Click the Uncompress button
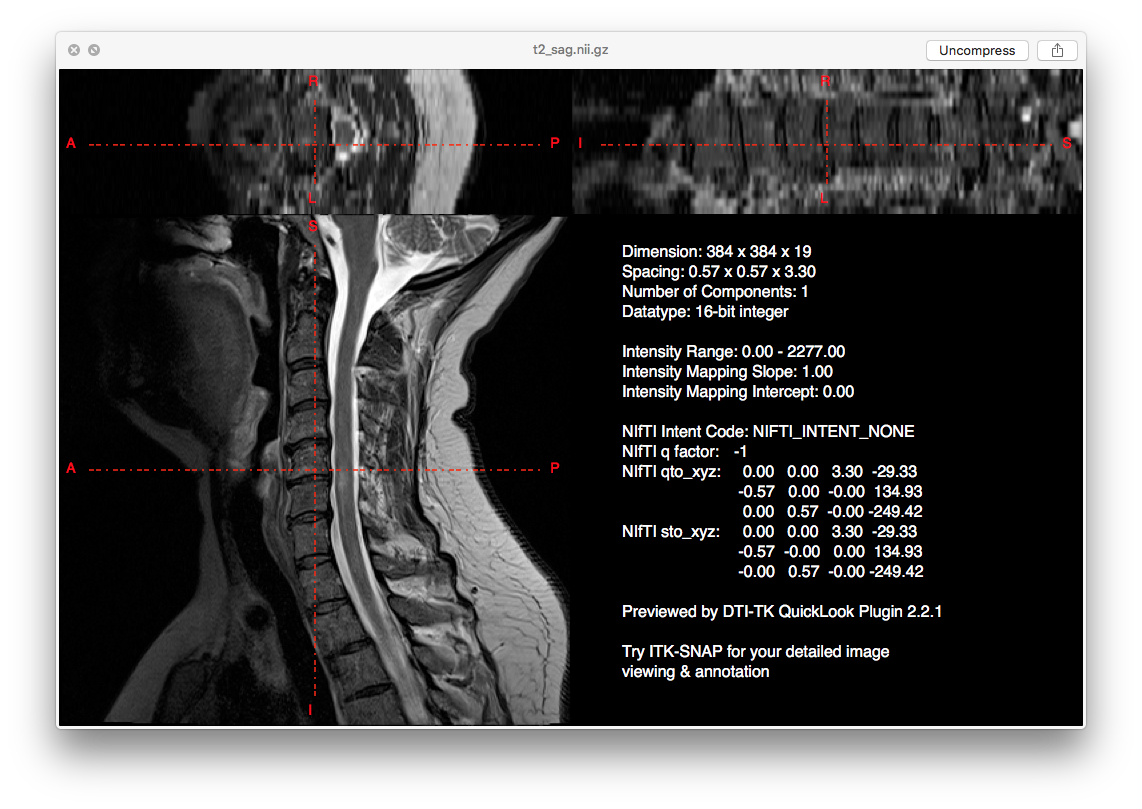This screenshot has width=1142, height=809. (977, 50)
